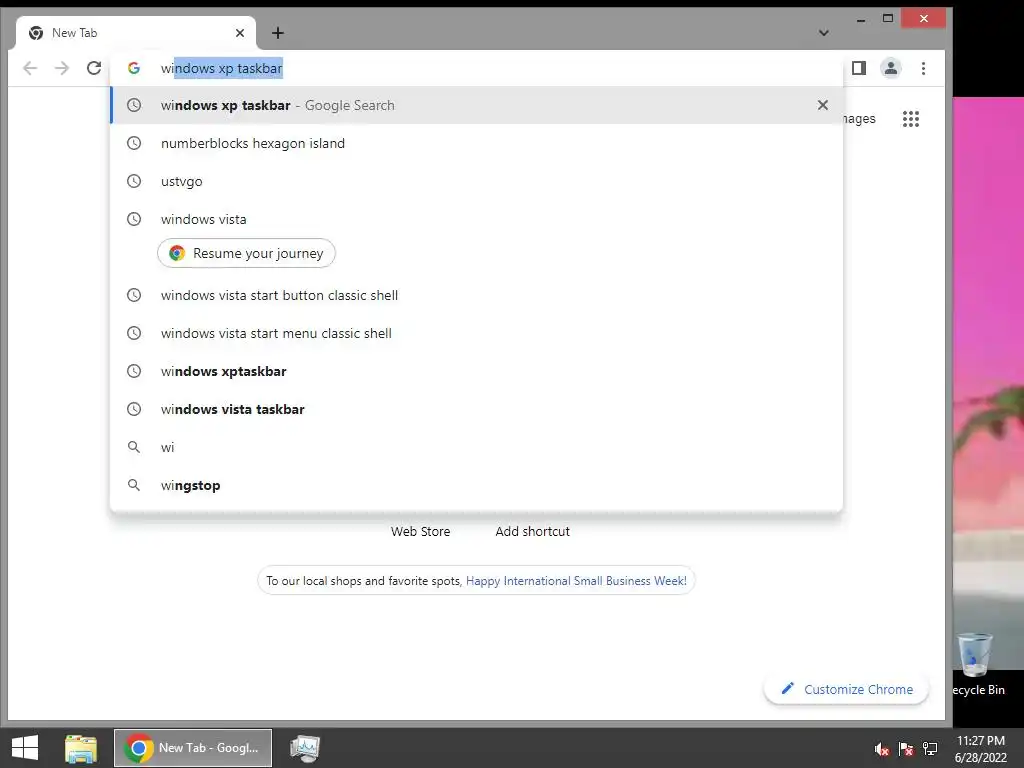Expand the tab search chevron
1024x768 pixels.
click(824, 33)
